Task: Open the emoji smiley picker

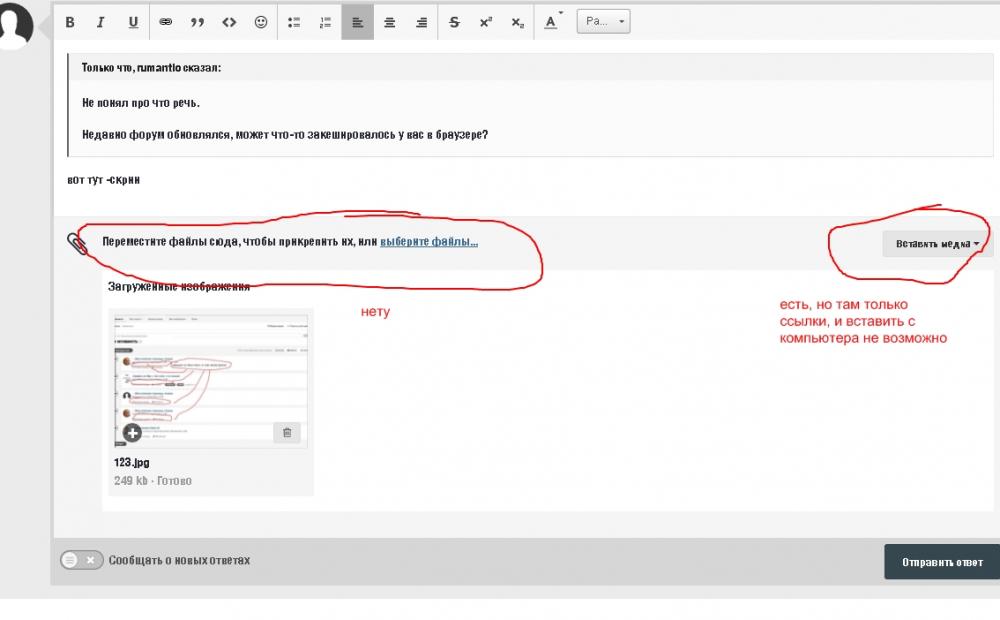Action: coord(261,22)
